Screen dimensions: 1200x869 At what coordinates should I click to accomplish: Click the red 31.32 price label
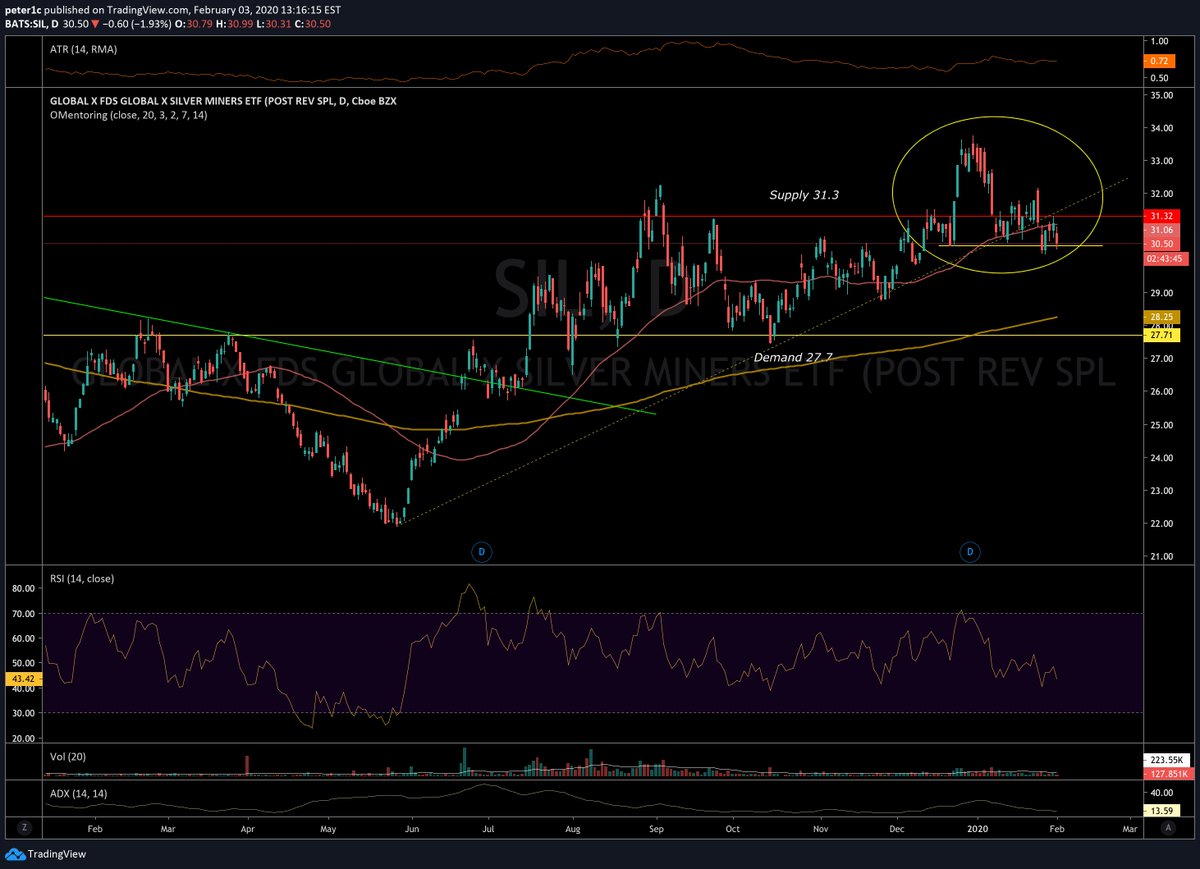pos(1161,215)
